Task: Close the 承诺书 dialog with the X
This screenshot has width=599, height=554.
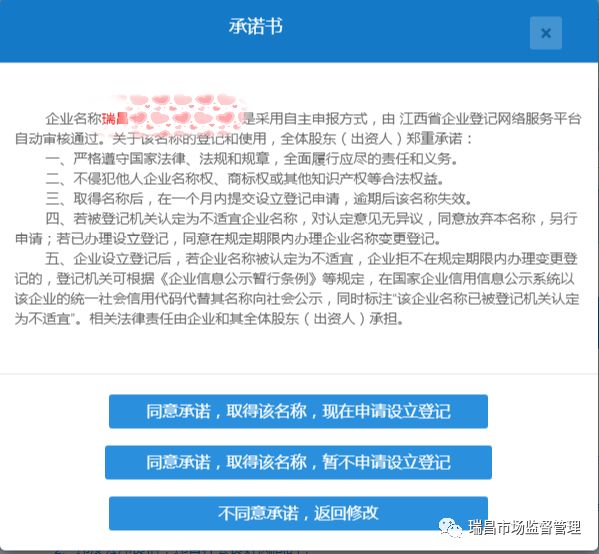Action: coord(546,33)
